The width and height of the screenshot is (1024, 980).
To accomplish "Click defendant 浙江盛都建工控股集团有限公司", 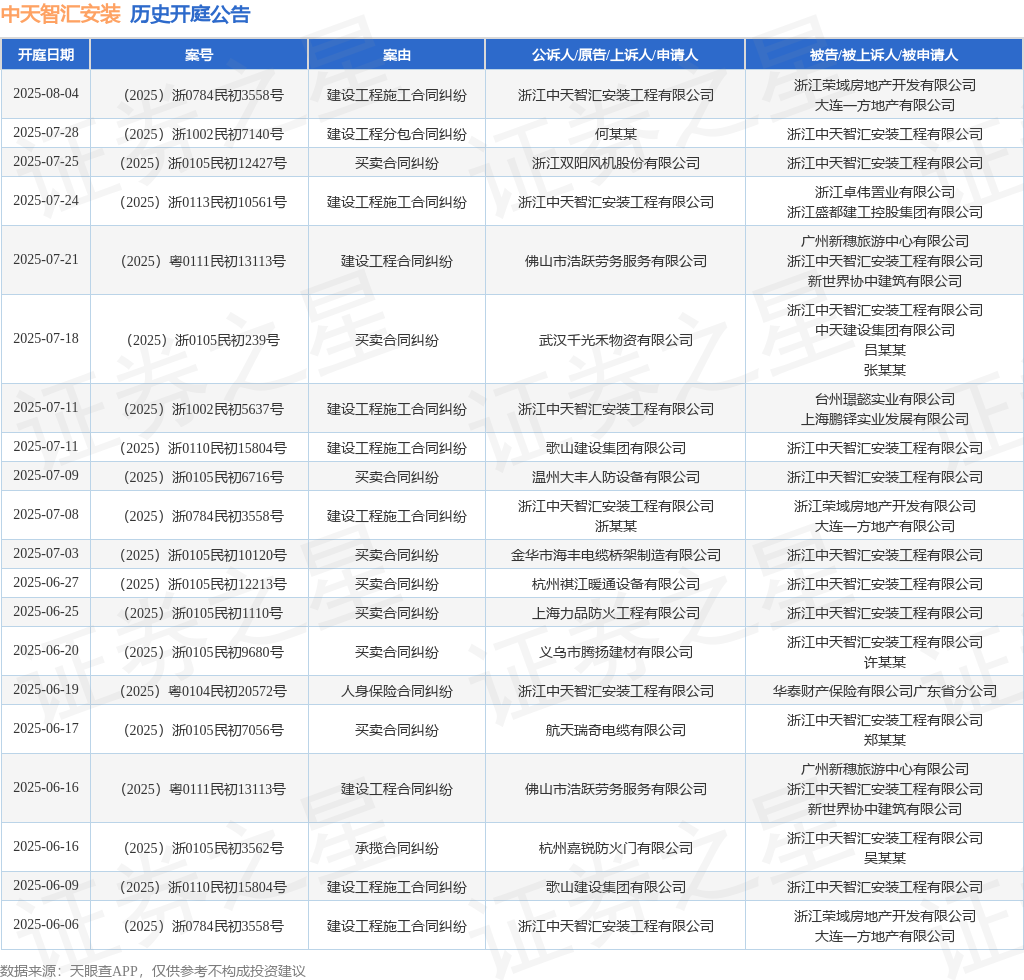I will [x=884, y=212].
